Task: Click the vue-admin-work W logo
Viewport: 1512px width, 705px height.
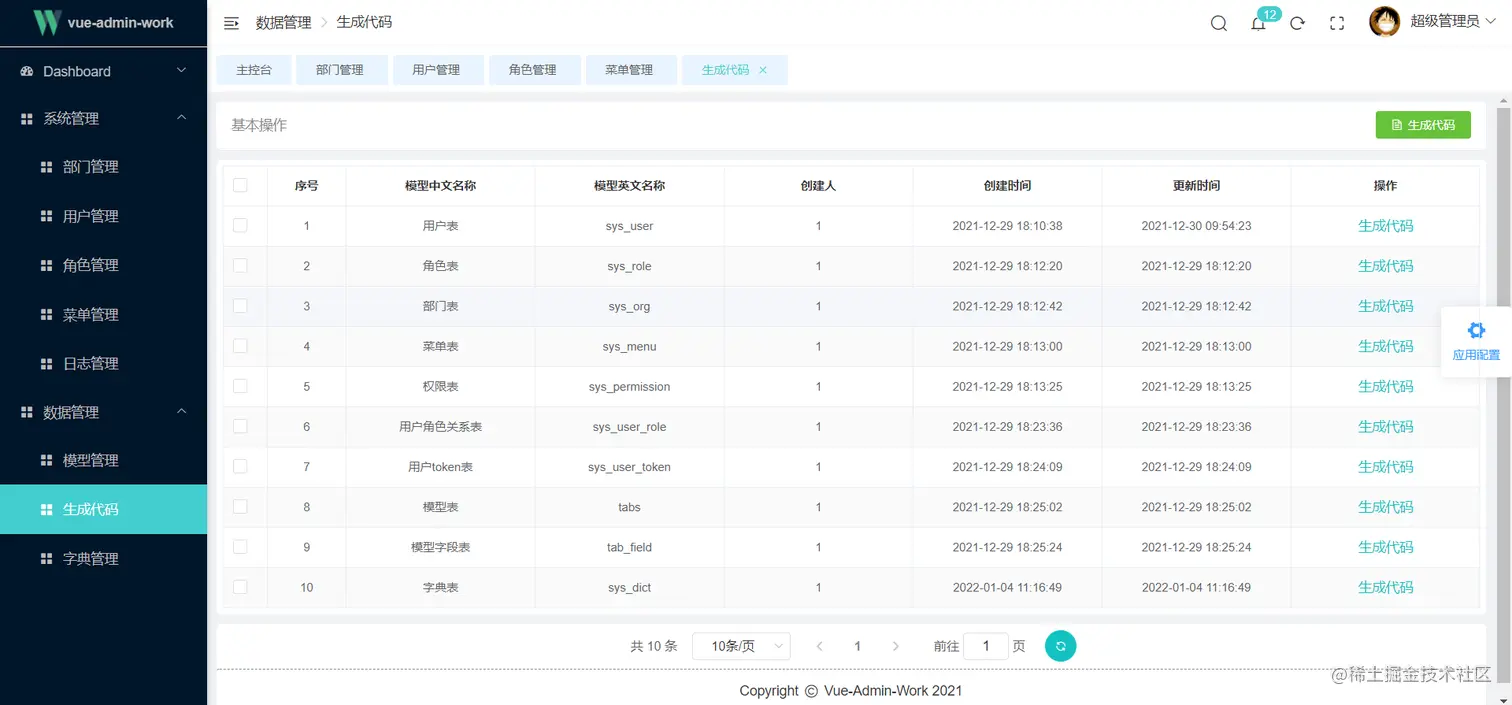Action: tap(47, 22)
